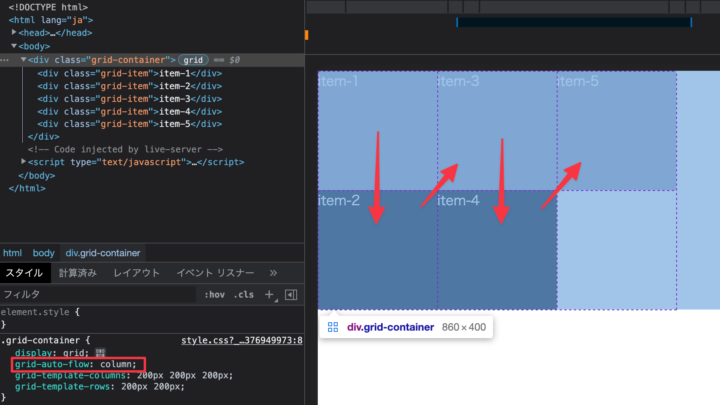Image resolution: width=720 pixels, height=405 pixels.
Task: Focus the フィルタ input field
Action: pos(98,294)
